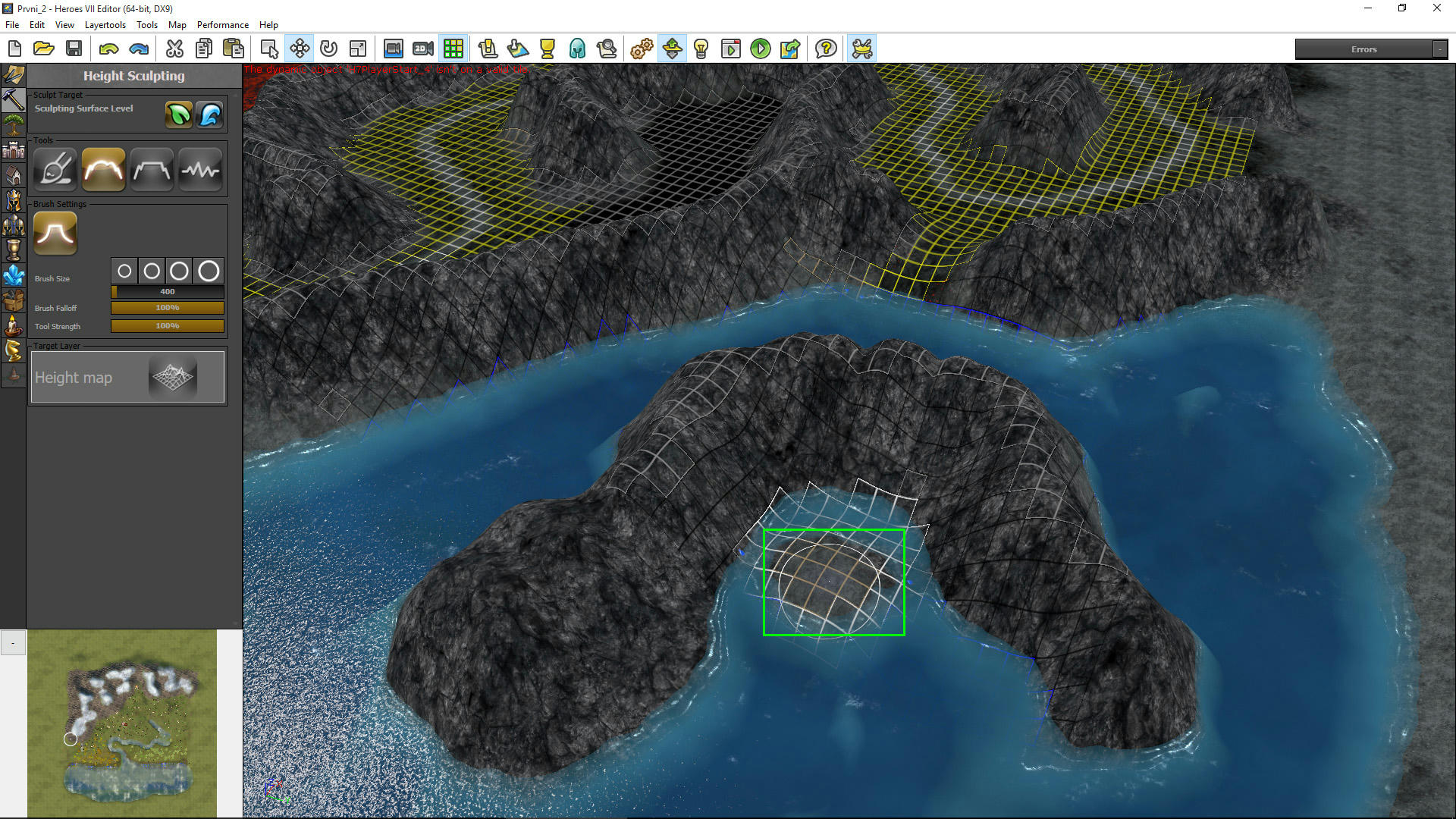Adjust the Tool Strength slider at 100%
Viewport: 1456px width, 819px height.
(x=168, y=326)
